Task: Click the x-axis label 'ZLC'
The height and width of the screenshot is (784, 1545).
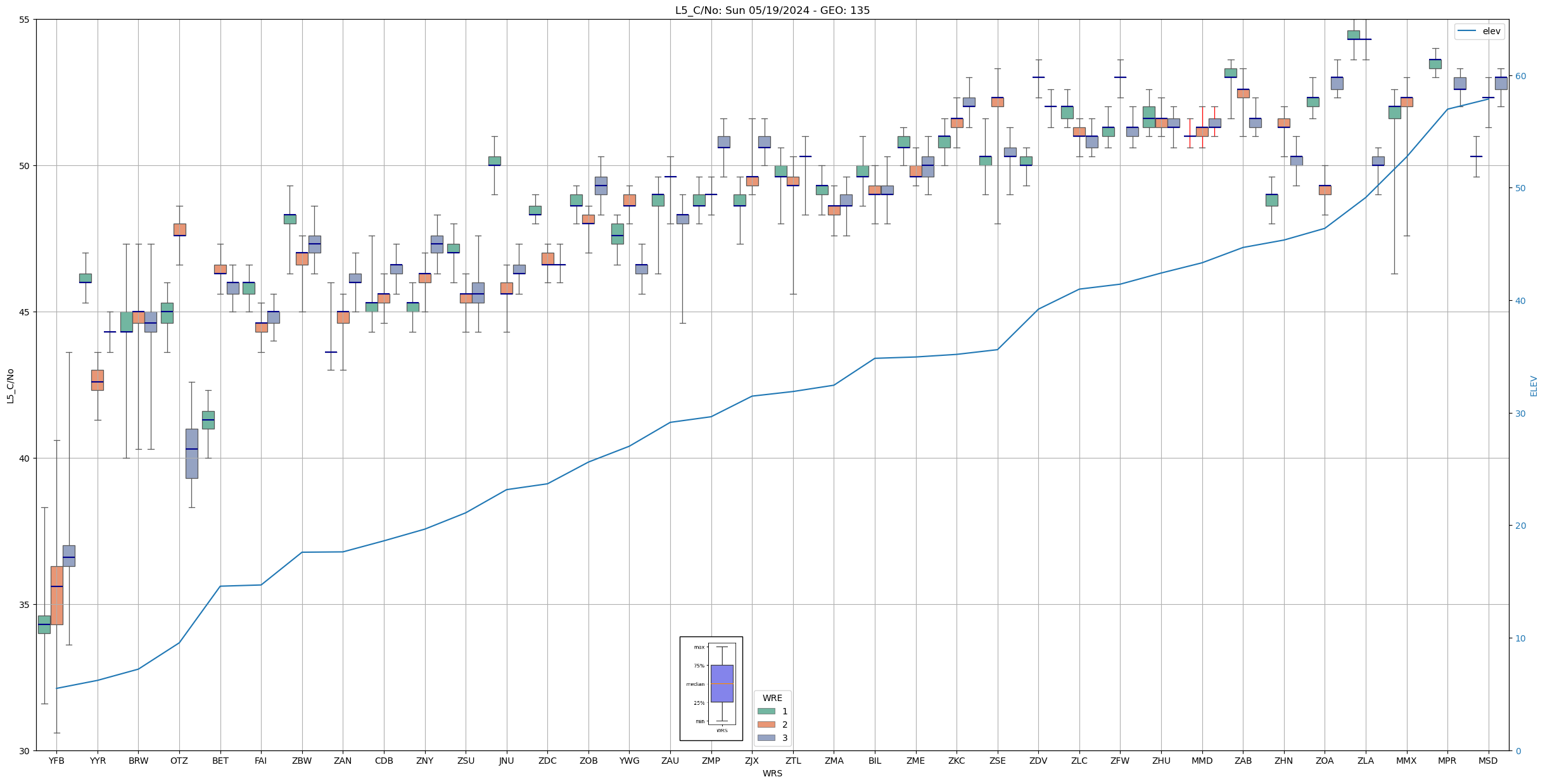Action: tap(1079, 761)
